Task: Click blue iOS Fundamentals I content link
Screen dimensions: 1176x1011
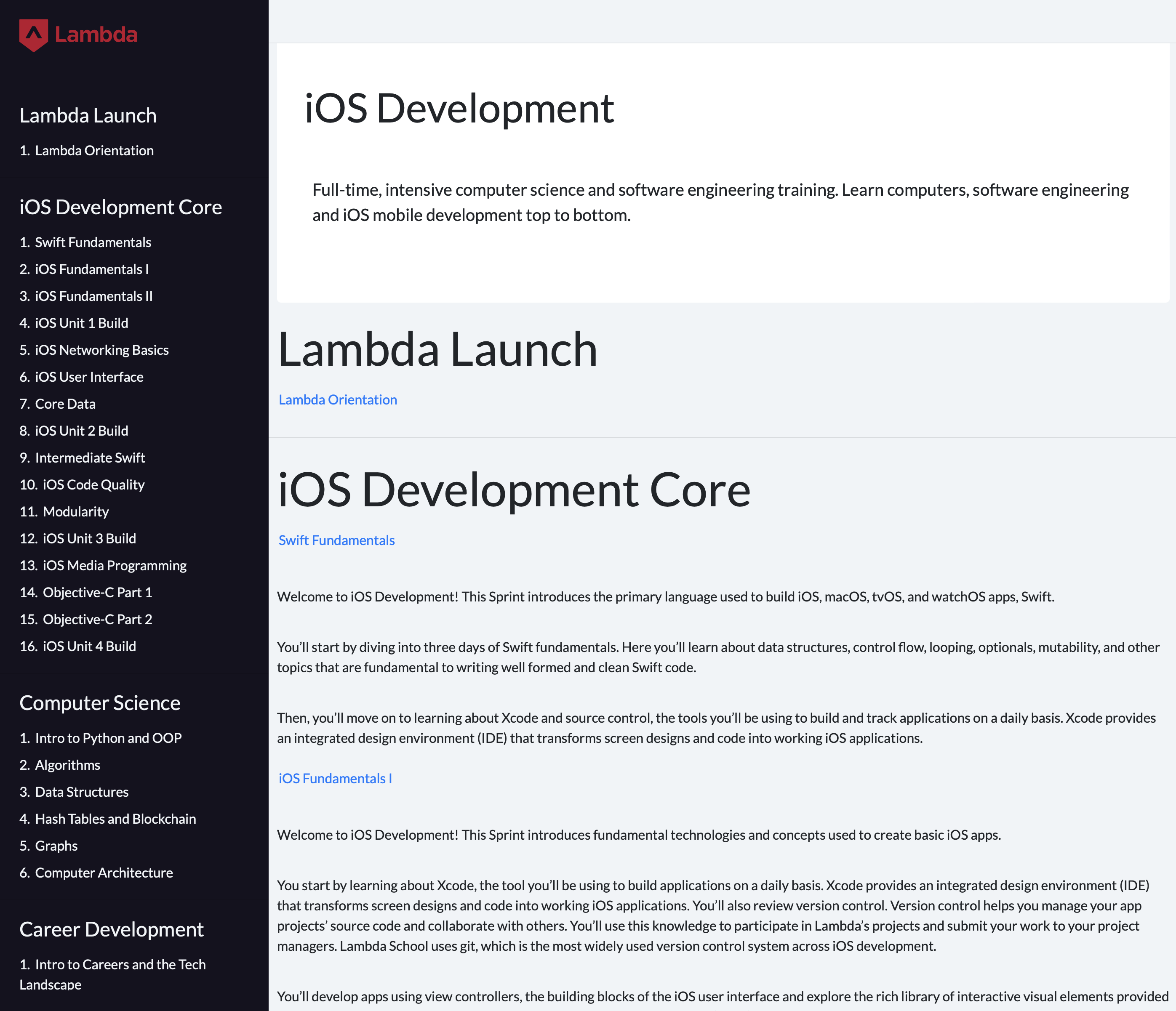Action: point(335,778)
